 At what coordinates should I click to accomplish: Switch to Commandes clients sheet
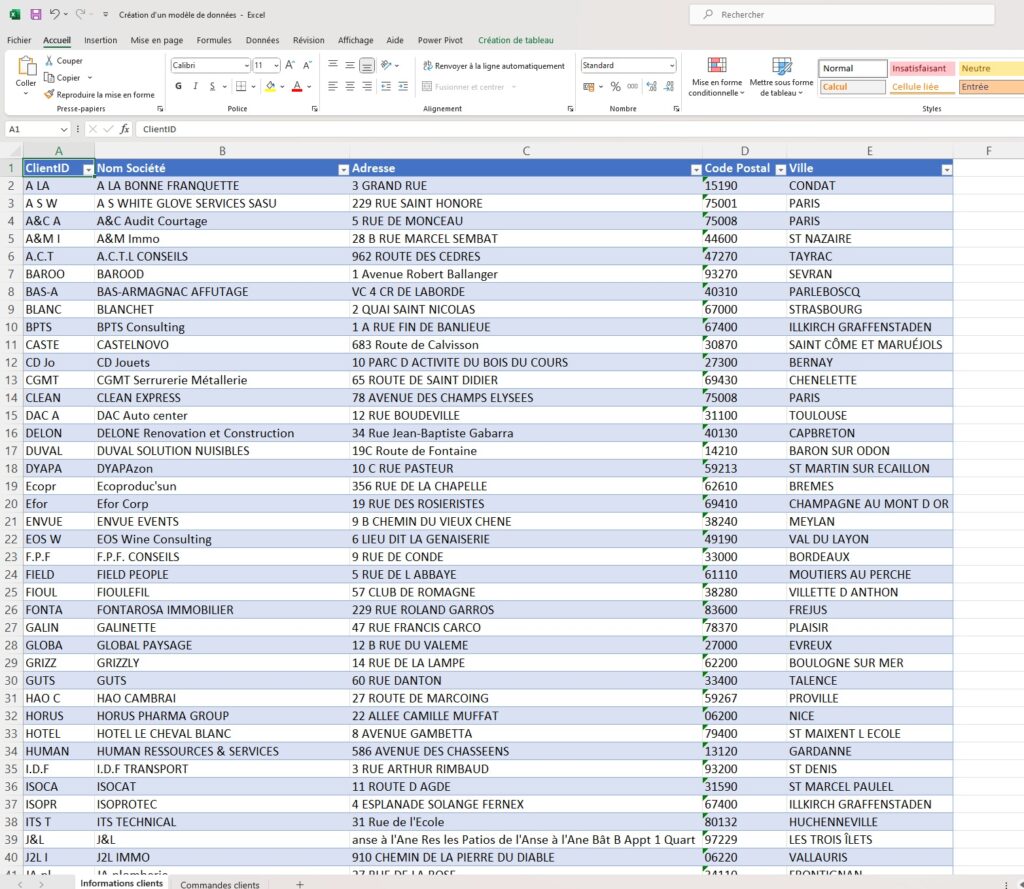[x=219, y=884]
